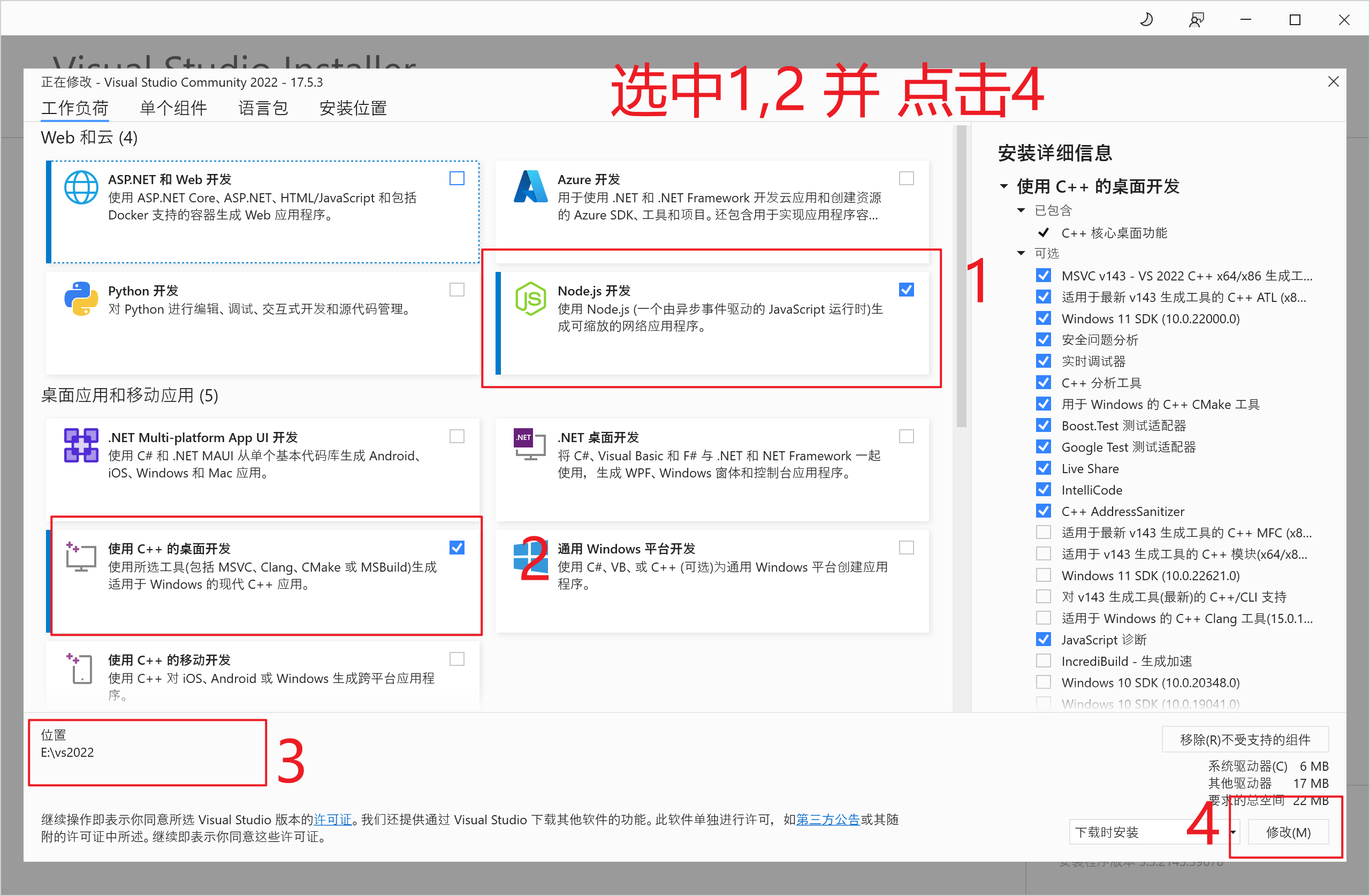Check C++ Clang tools for Windows component
1370x896 pixels.
[x=1043, y=618]
